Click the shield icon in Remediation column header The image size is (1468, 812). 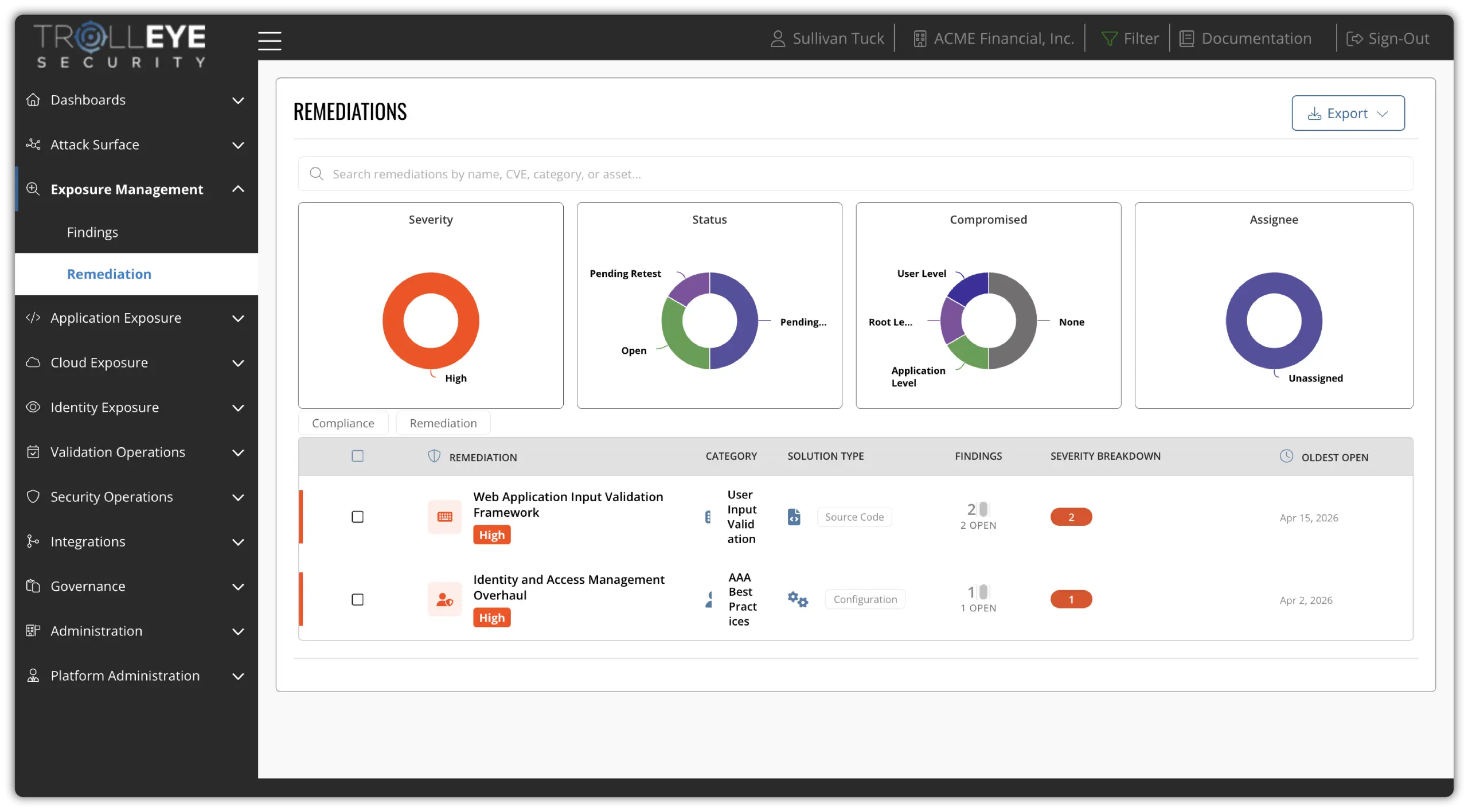434,456
